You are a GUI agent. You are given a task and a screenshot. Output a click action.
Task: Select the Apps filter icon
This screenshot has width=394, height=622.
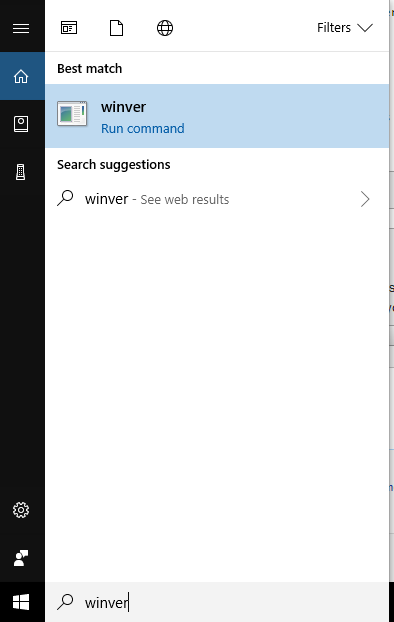pos(69,28)
